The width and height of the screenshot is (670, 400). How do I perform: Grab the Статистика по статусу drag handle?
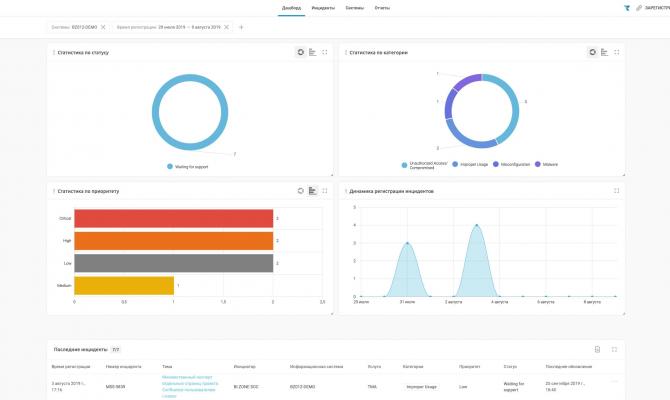pos(53,53)
